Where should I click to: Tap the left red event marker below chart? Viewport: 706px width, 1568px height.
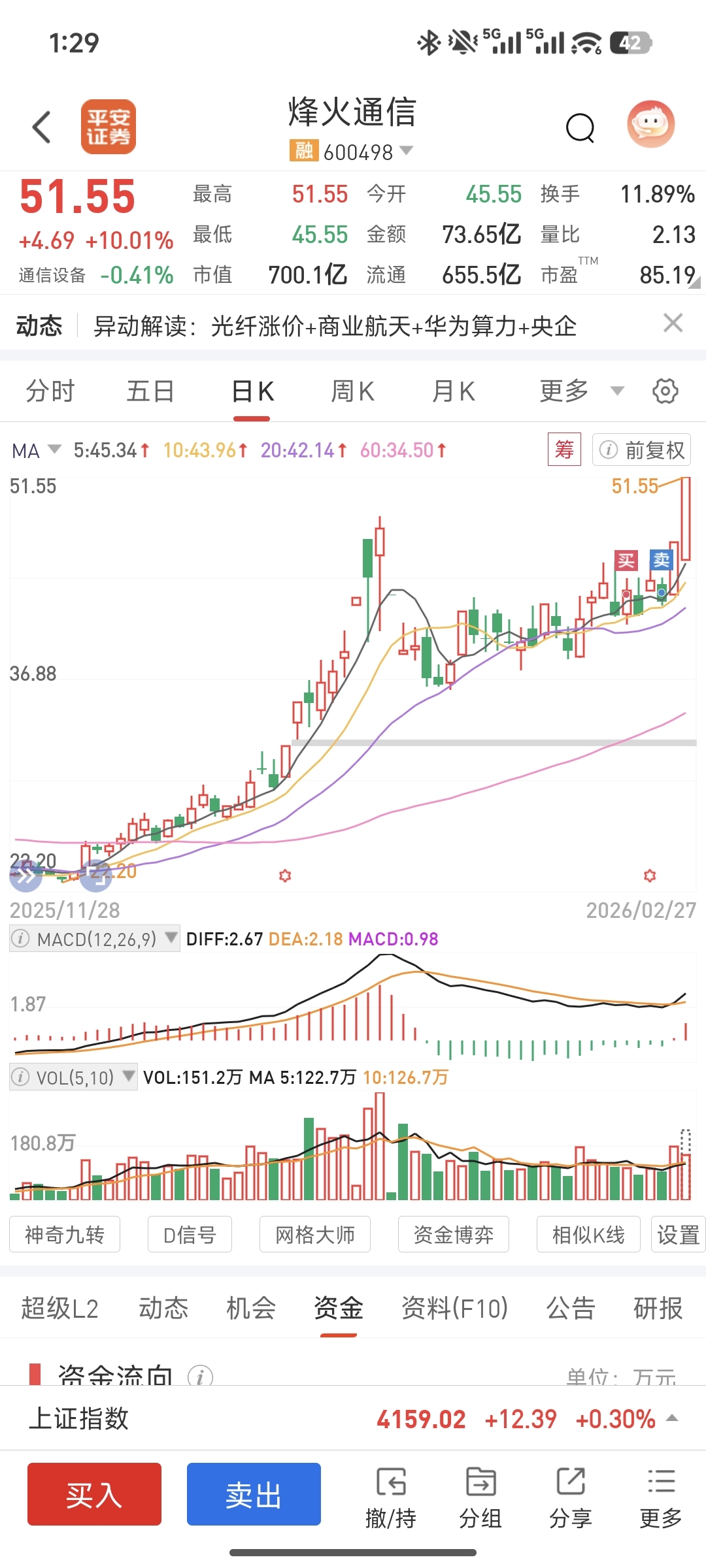point(285,875)
